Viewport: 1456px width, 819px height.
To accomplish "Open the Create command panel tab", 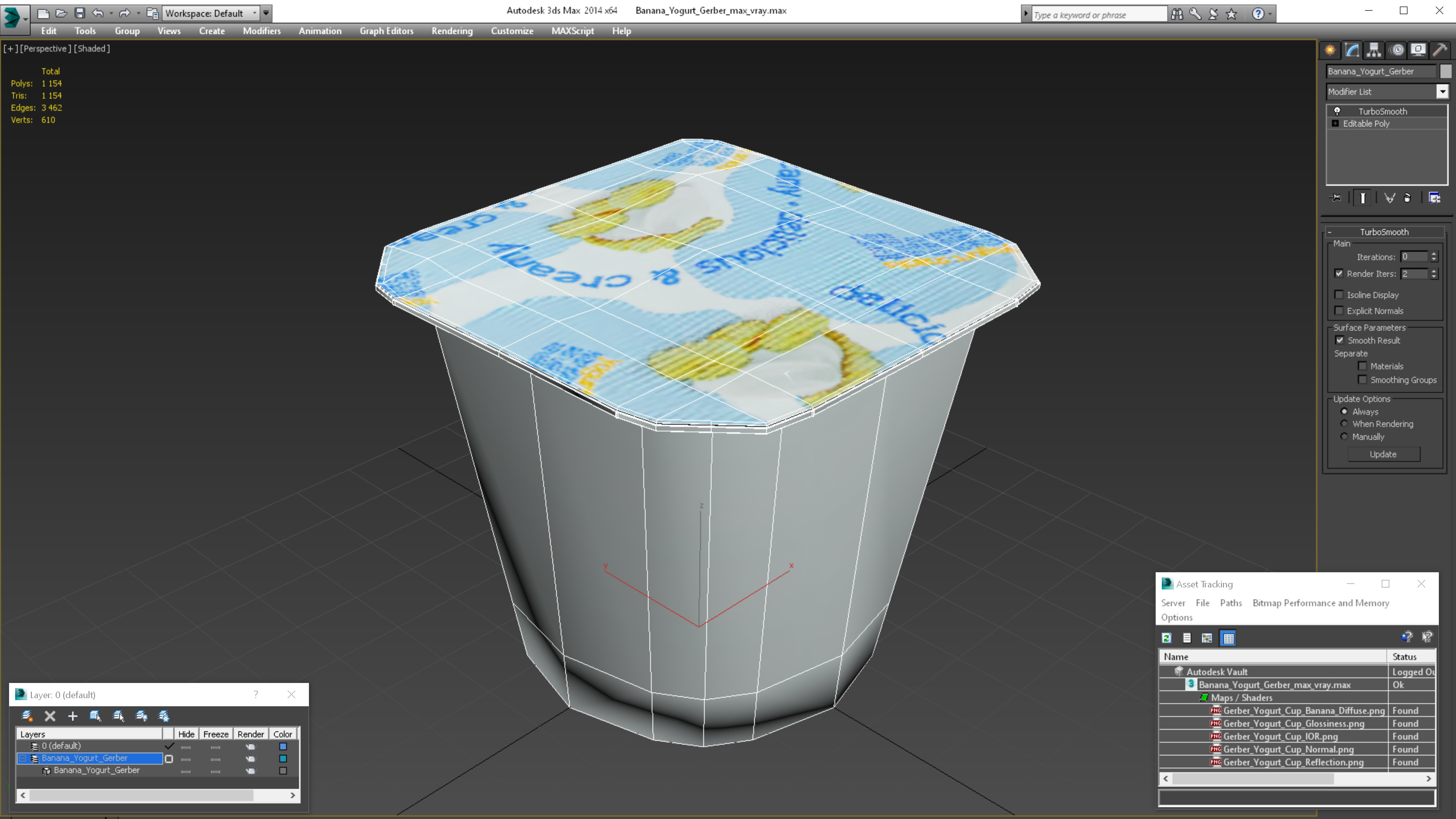I will pyautogui.click(x=1330, y=51).
